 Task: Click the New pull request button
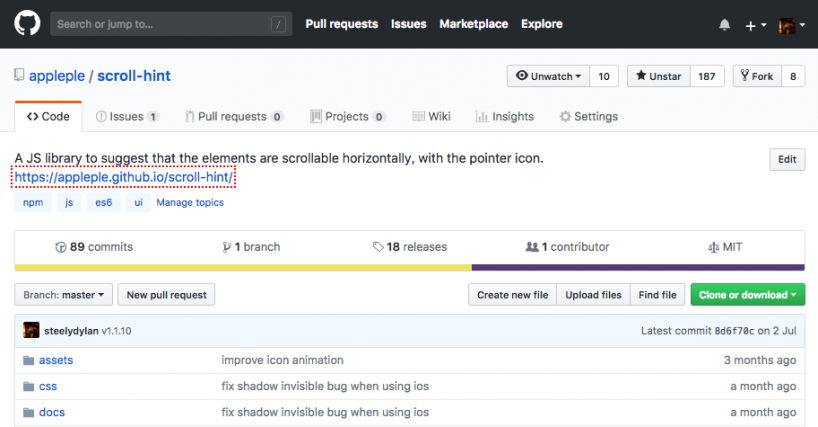pyautogui.click(x=167, y=295)
